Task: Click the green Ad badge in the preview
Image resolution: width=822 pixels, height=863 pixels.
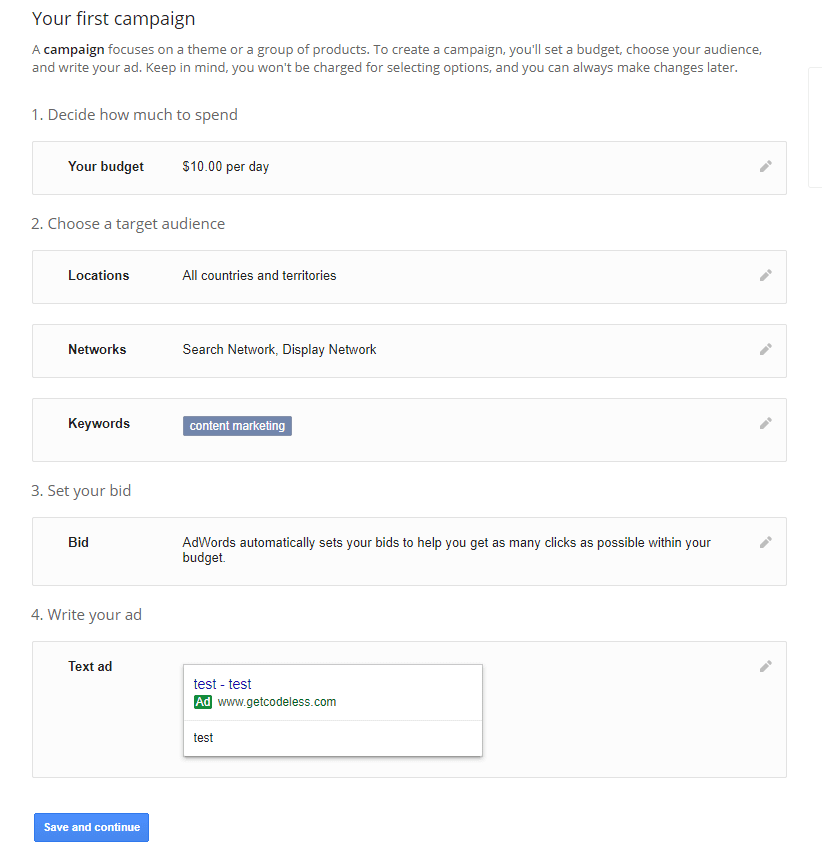Action: pos(203,702)
